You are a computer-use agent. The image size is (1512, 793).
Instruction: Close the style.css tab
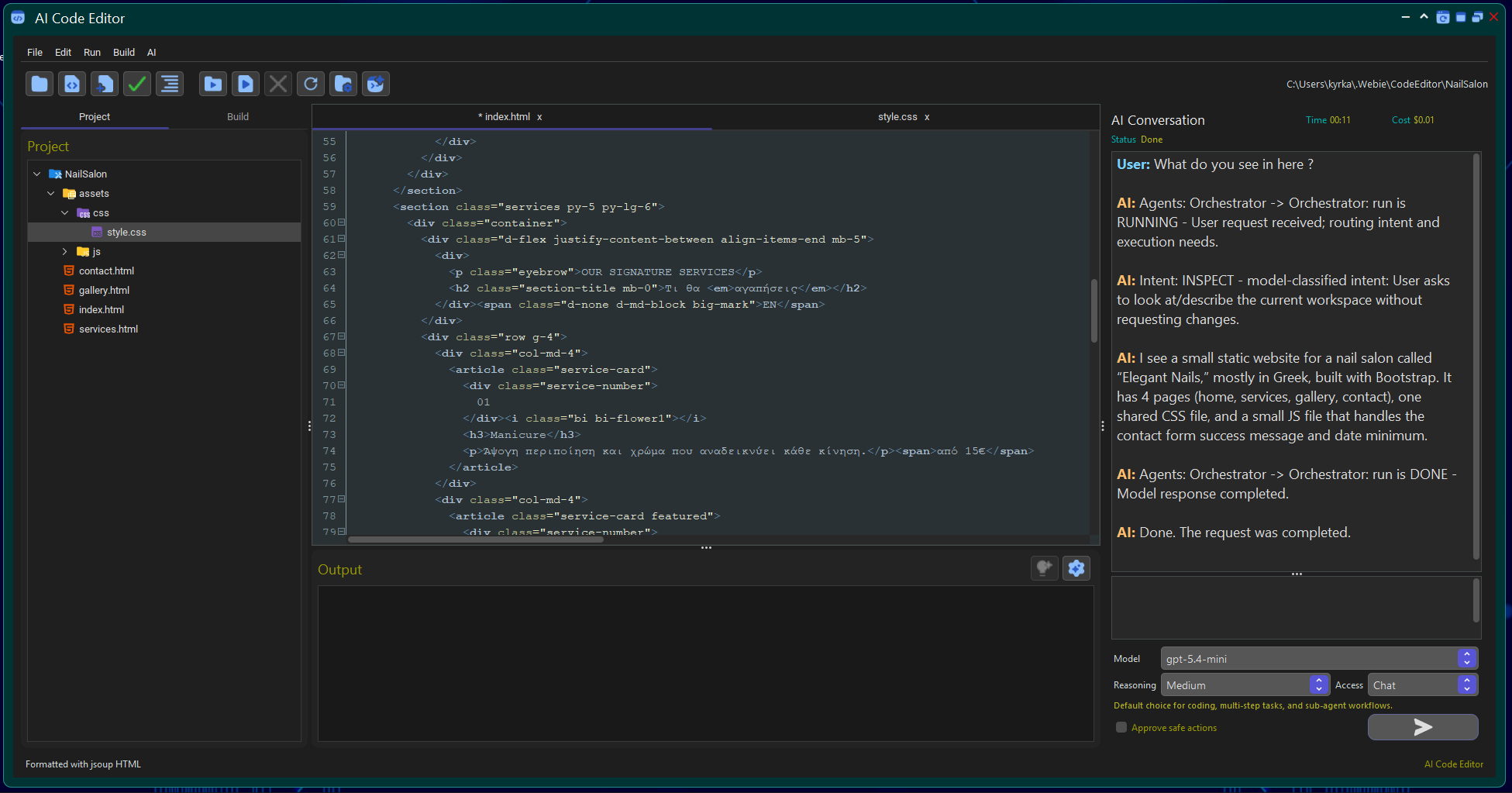[927, 118]
